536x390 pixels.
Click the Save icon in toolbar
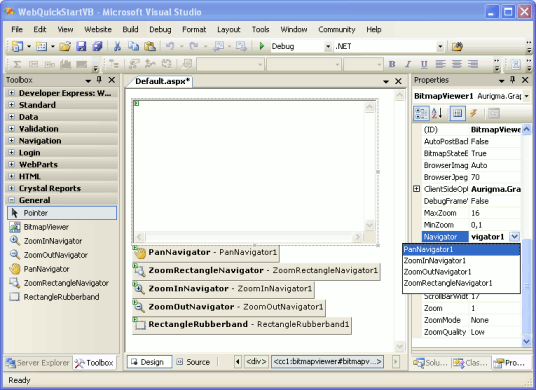pyautogui.click(x=81, y=46)
